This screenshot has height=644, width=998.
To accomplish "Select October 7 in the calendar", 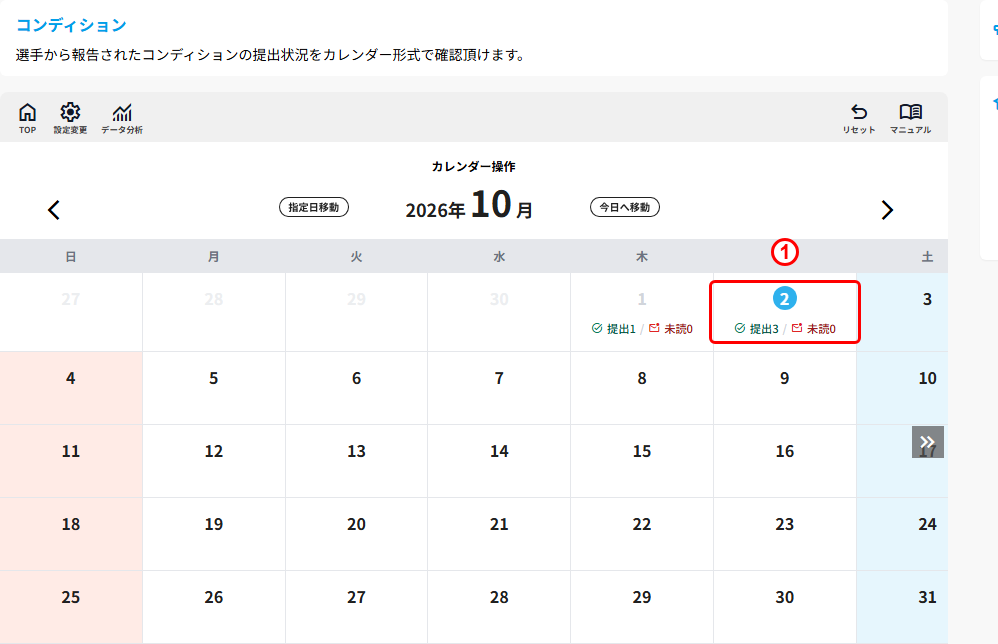I will point(499,378).
